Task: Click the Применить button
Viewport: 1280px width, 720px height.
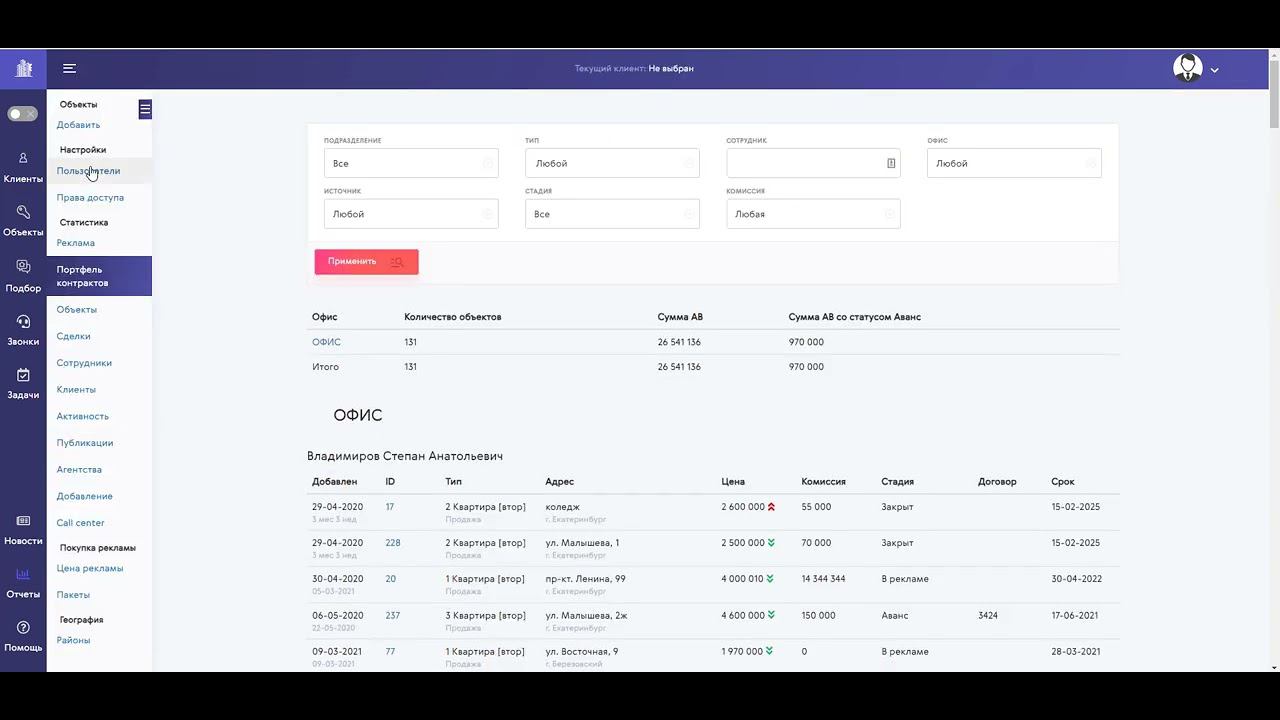Action: click(x=366, y=262)
